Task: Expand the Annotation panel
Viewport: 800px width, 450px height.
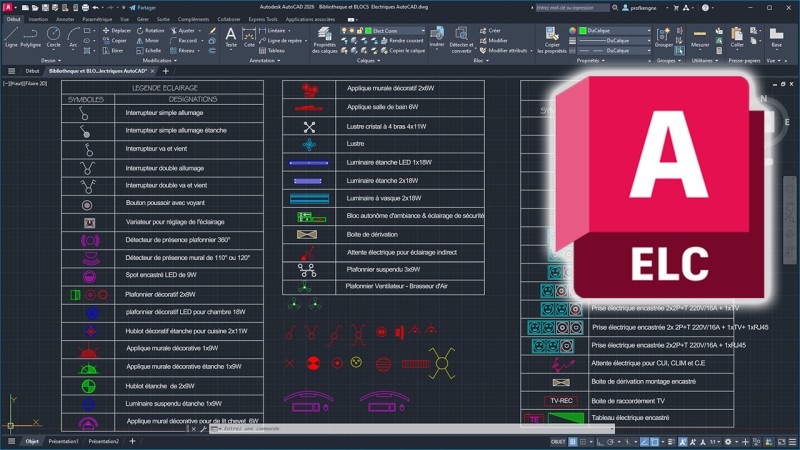Action: click(x=264, y=60)
